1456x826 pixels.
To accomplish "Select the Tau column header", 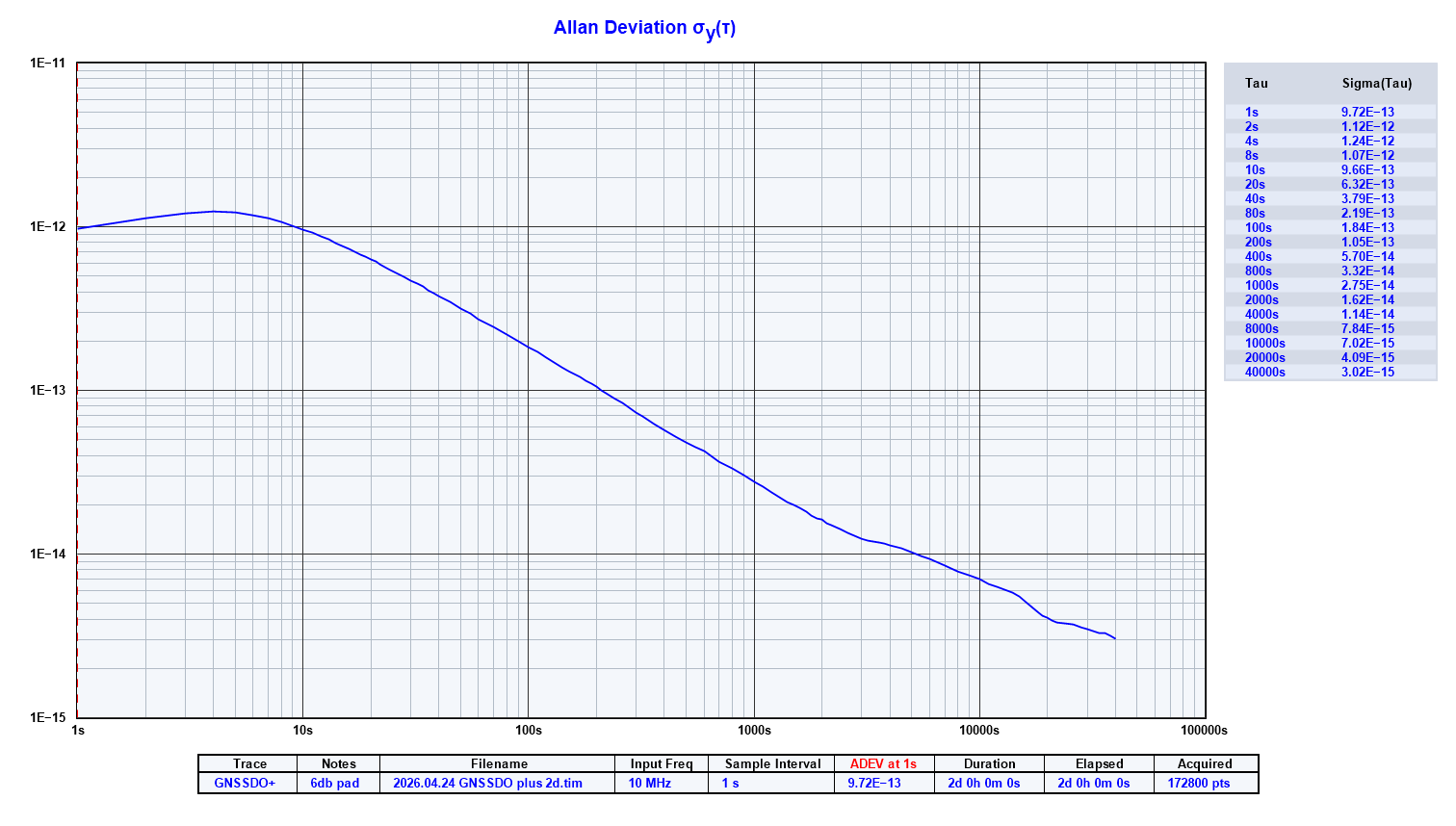I will point(1256,83).
